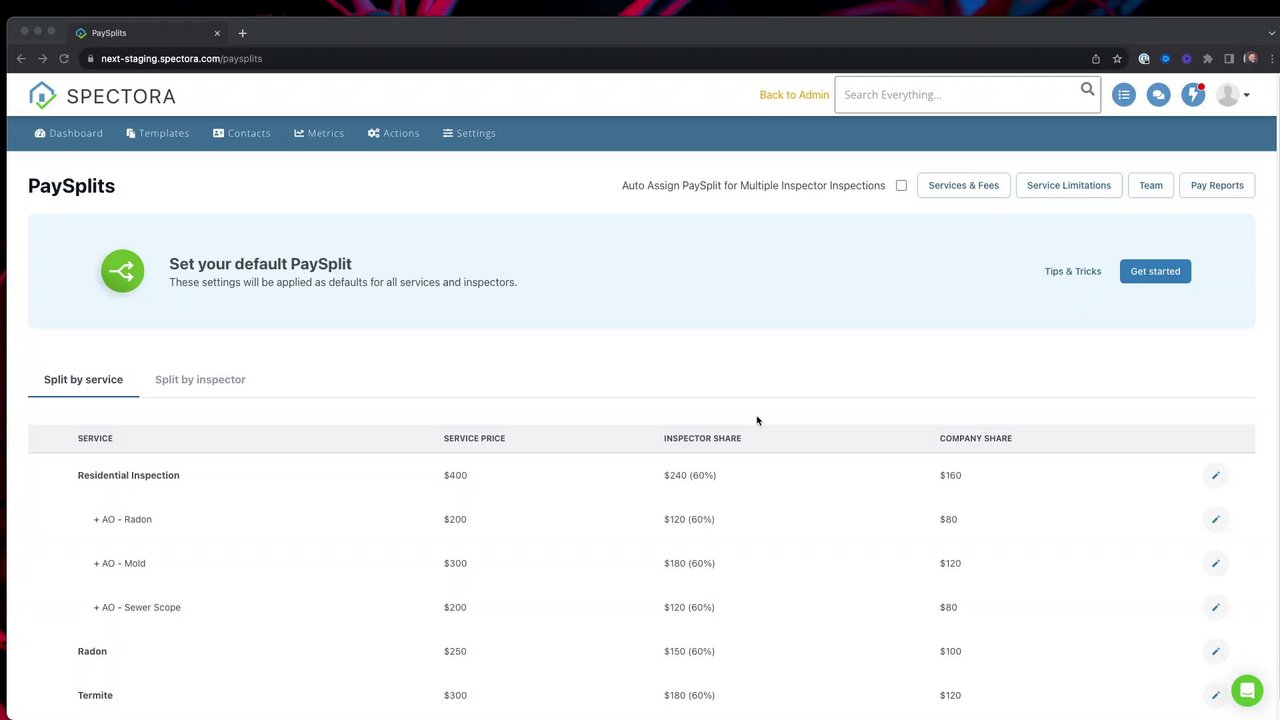Open the browser extensions puzzle icon
The image size is (1280, 720).
[x=1208, y=59]
